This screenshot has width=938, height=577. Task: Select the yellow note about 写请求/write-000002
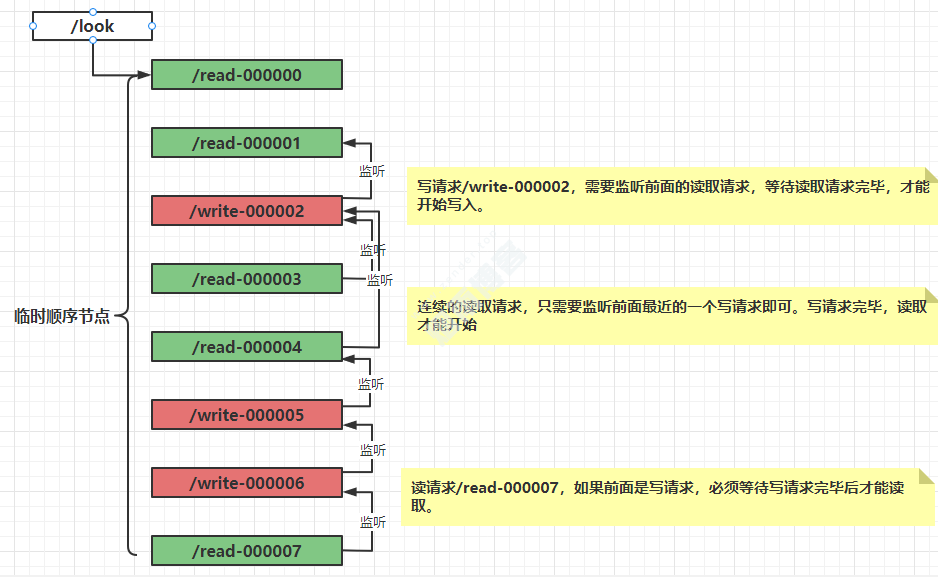(672, 196)
